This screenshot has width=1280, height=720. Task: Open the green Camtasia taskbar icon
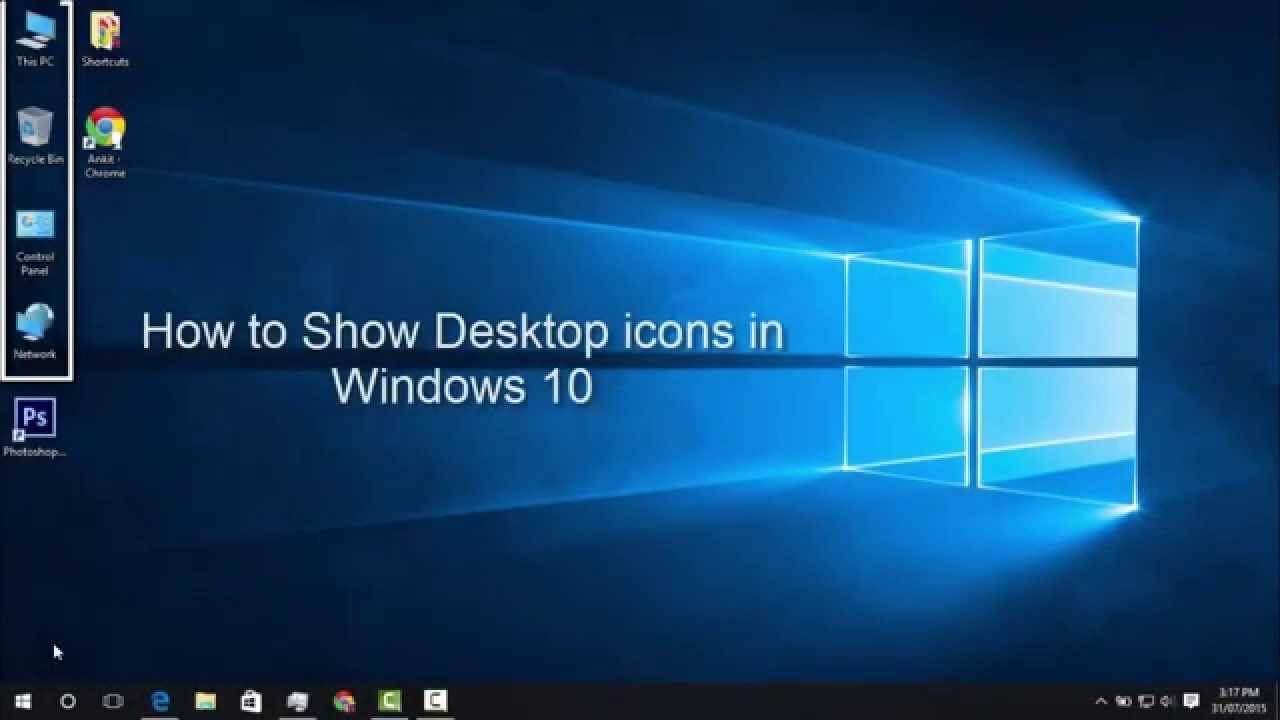(x=390, y=701)
